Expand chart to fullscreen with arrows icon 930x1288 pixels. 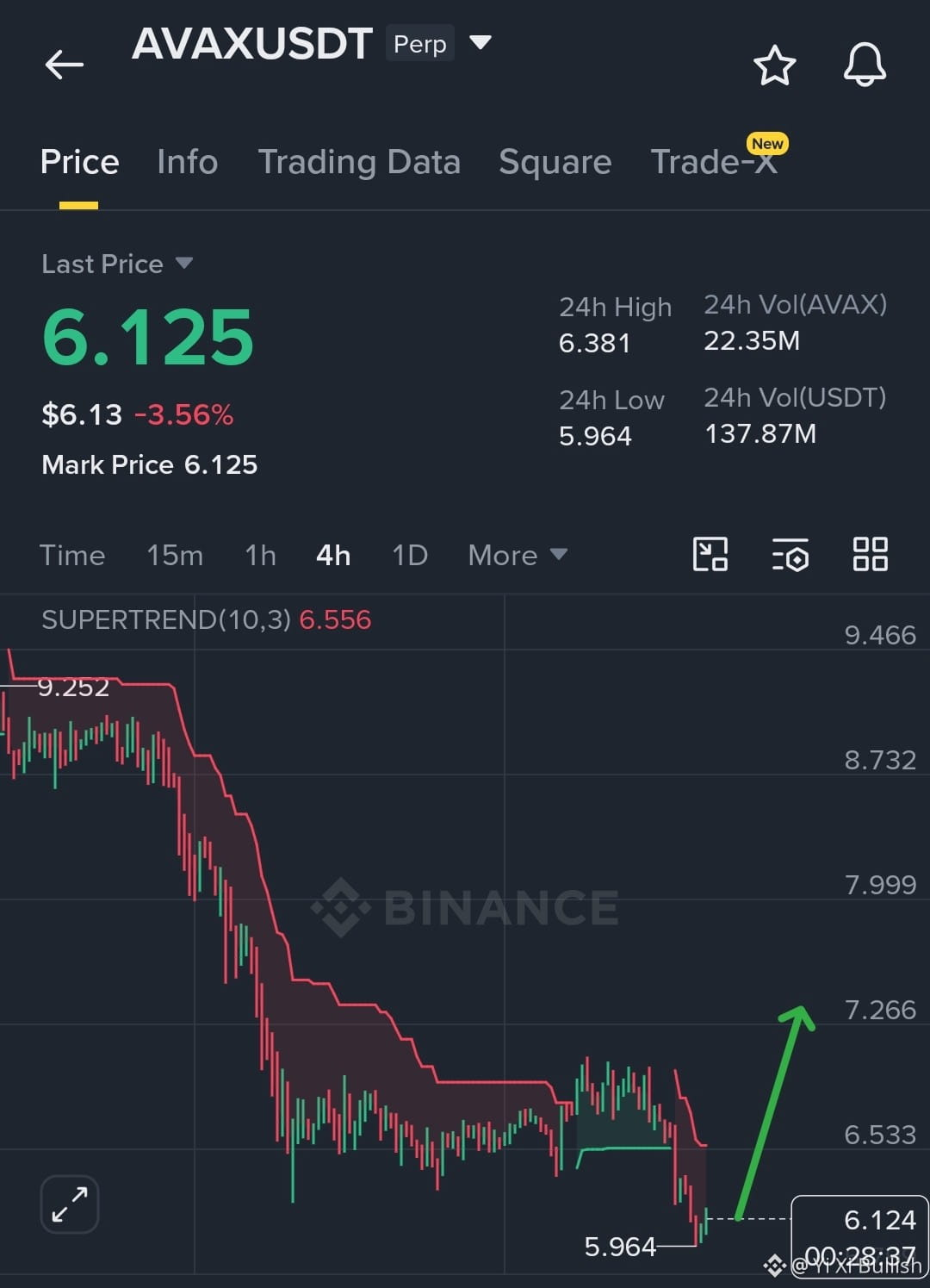coord(70,1204)
